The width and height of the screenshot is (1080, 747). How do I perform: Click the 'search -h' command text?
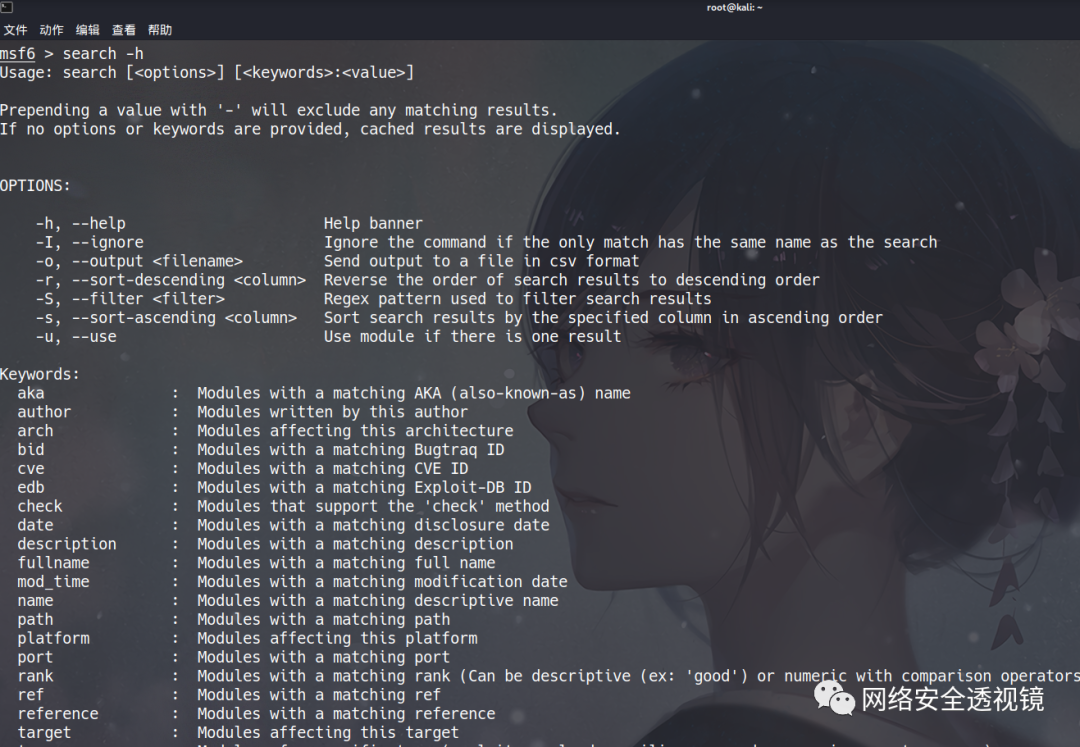pyautogui.click(x=103, y=54)
